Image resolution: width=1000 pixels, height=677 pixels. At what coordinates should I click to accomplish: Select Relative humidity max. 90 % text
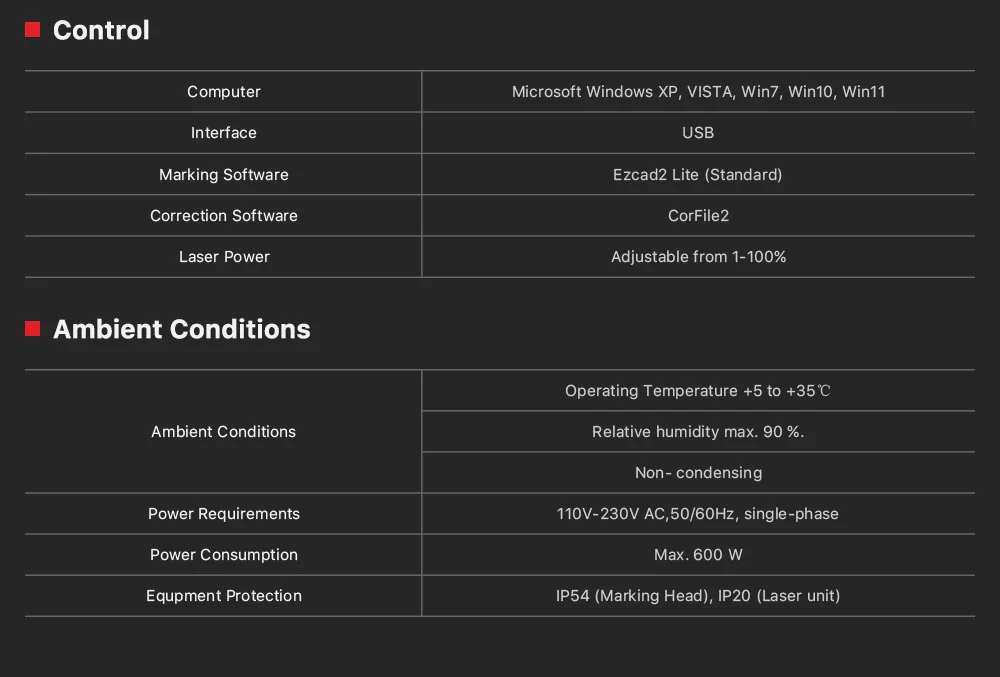(x=698, y=432)
